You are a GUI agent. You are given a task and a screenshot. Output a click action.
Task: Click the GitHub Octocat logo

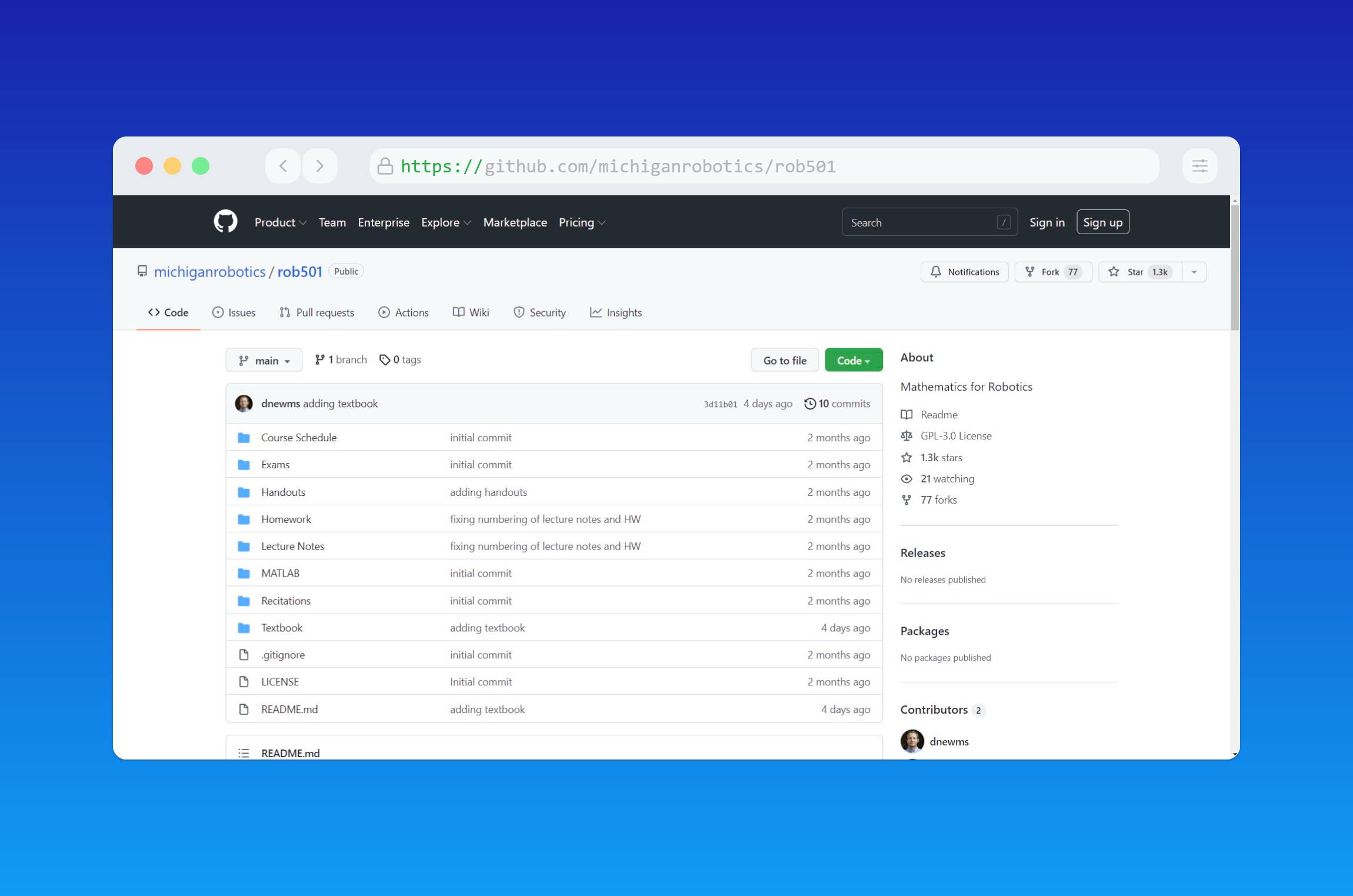225,222
